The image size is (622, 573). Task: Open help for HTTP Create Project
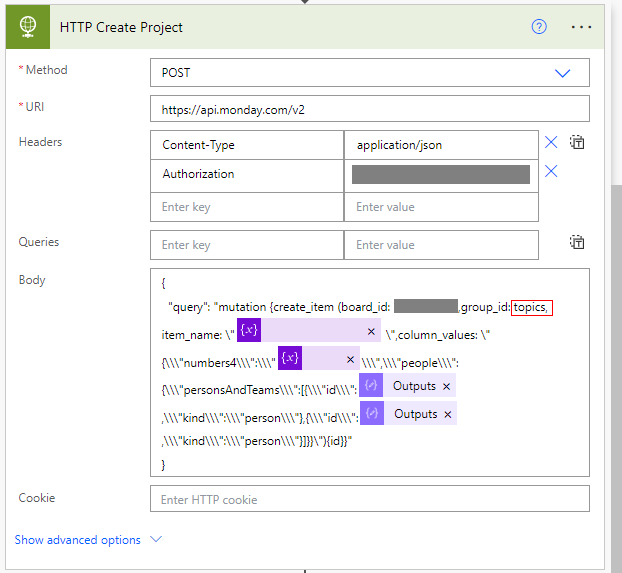tap(539, 27)
